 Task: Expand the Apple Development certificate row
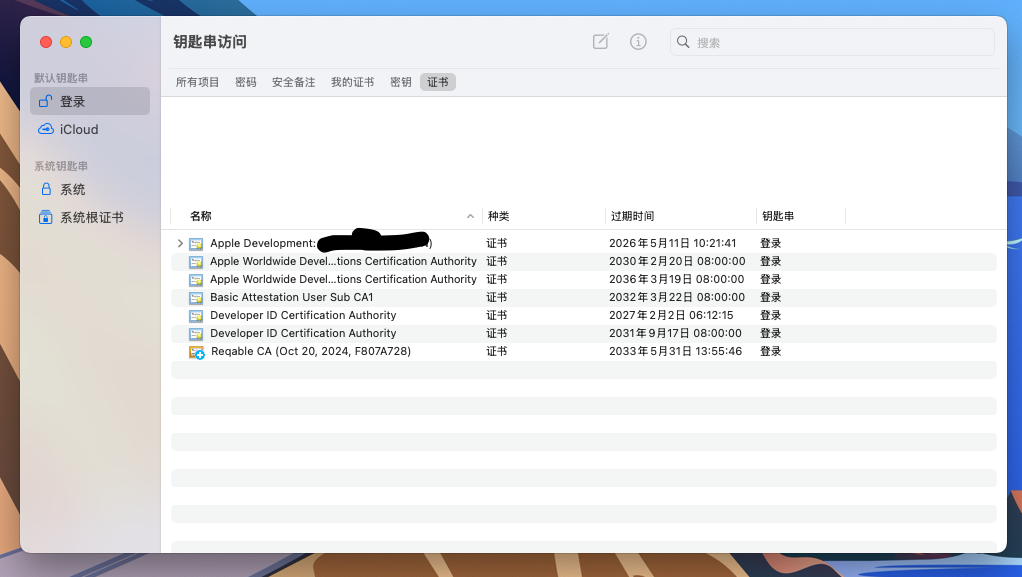point(180,243)
